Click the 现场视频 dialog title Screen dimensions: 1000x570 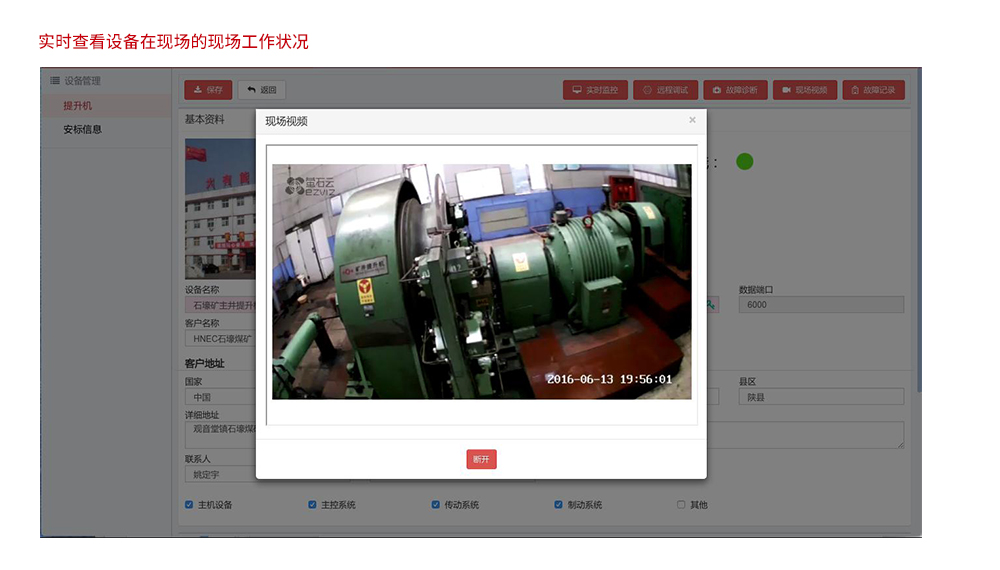pos(286,121)
